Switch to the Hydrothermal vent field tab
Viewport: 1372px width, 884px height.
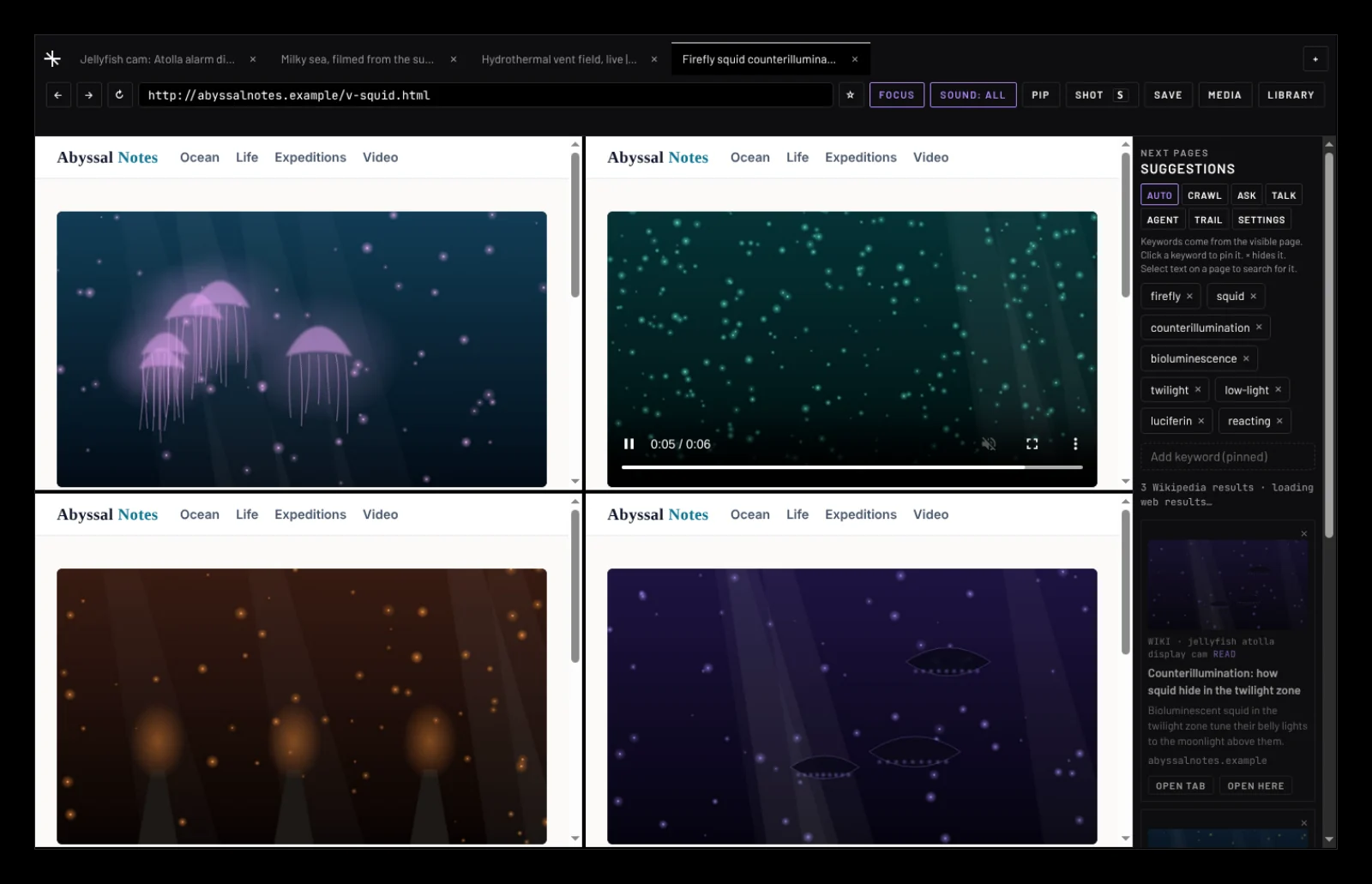559,59
